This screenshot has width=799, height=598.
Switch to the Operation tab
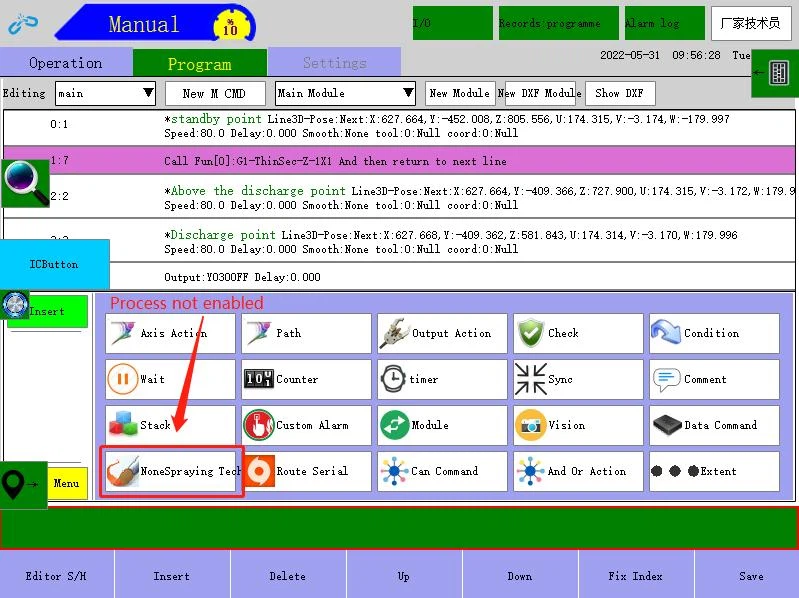(65, 63)
